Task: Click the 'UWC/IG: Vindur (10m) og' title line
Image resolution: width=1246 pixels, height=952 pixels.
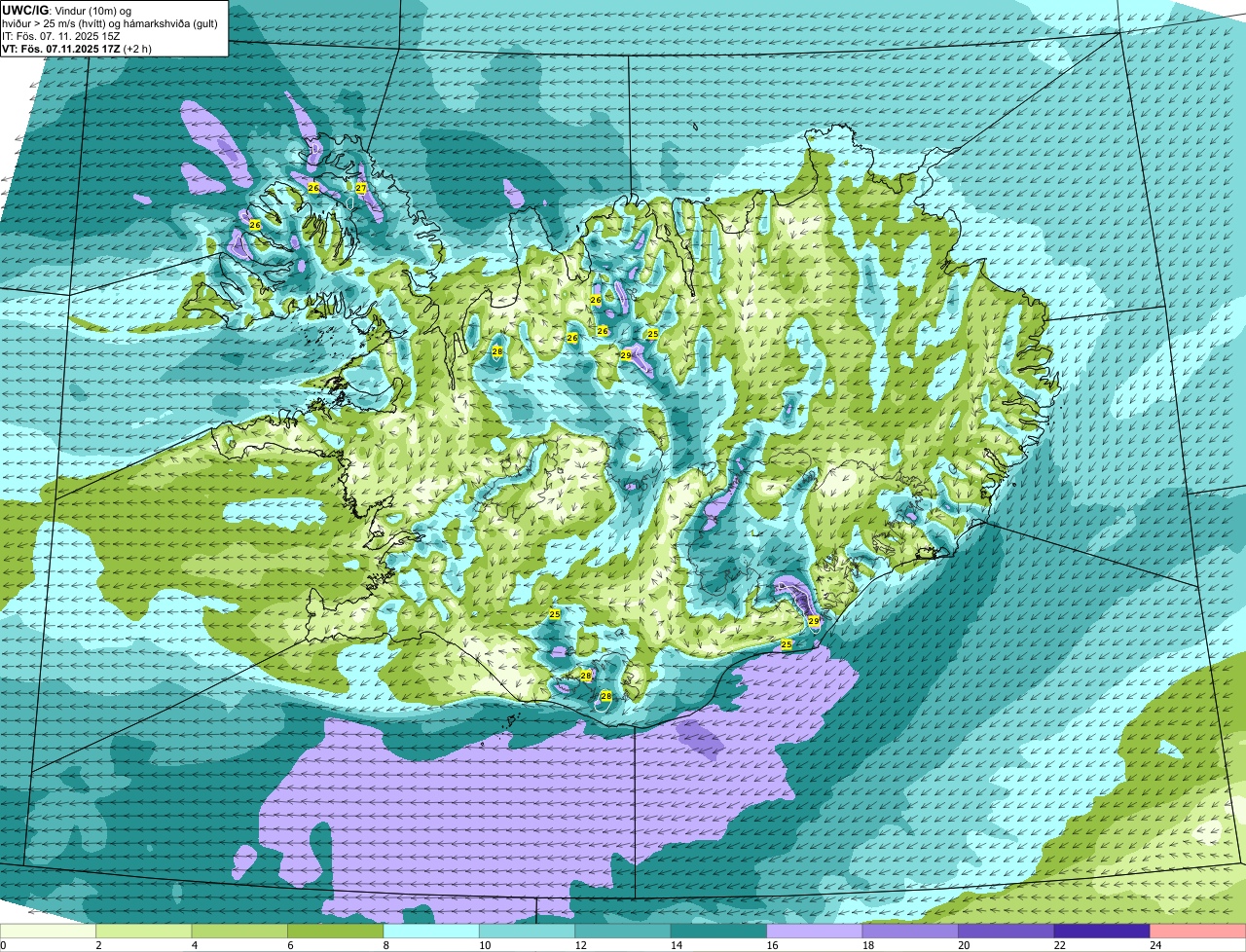Action: 66,10
